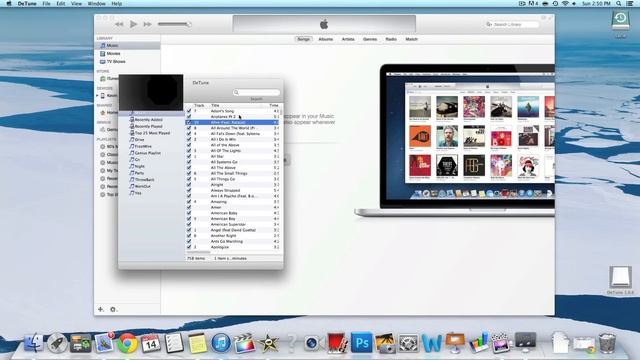Switch to the Artists tab
Screen dimensions: 640x360
click(x=348, y=39)
